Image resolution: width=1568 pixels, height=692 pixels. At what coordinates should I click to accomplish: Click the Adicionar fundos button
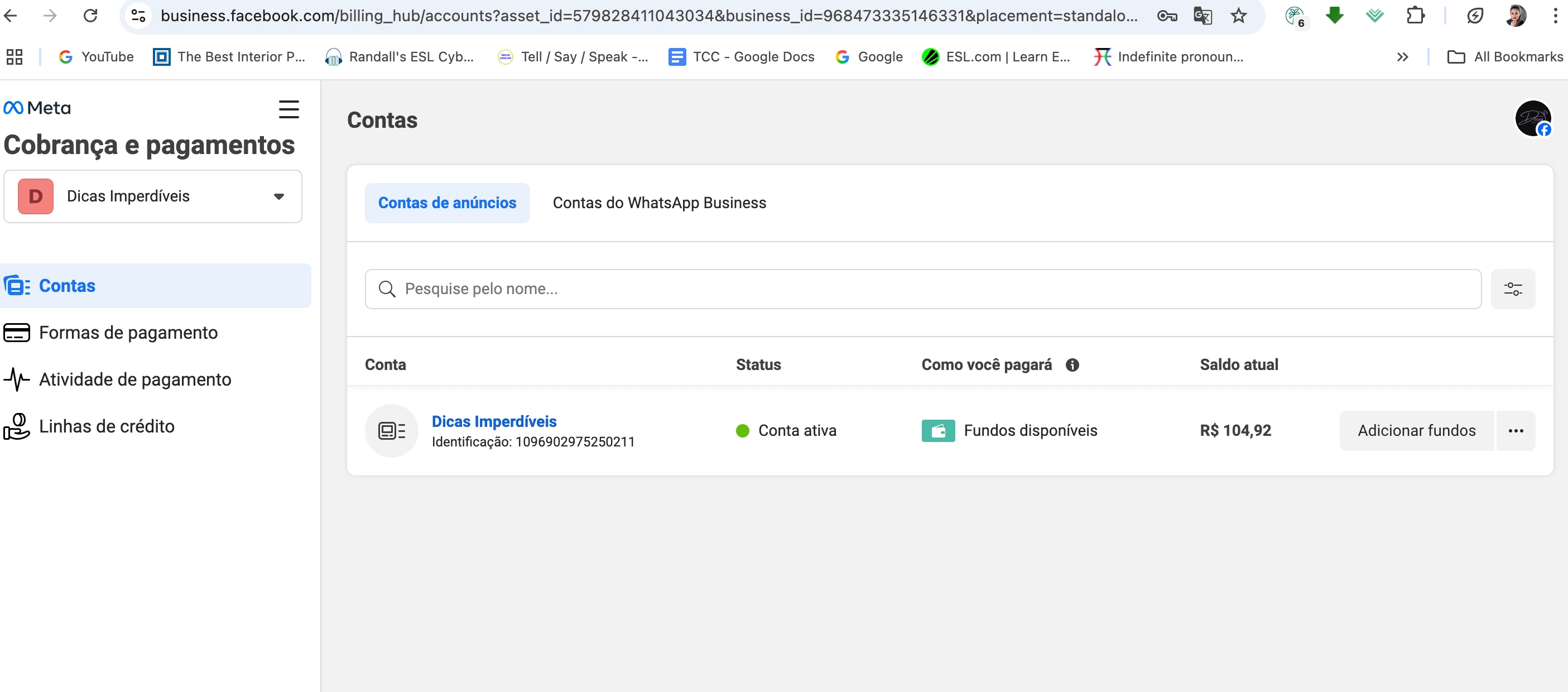pos(1416,431)
